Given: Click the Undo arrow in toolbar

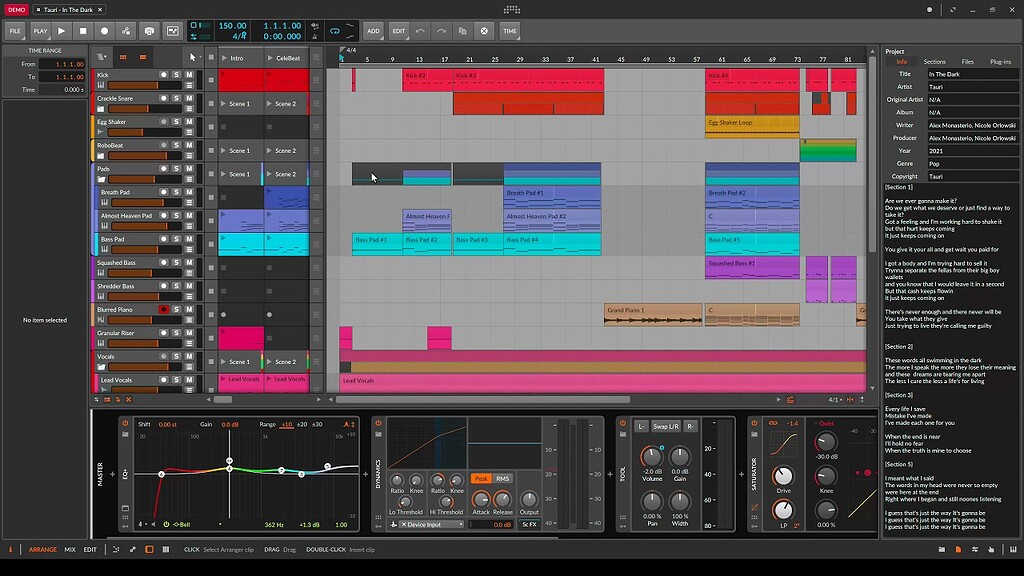Looking at the screenshot, I should pos(420,31).
